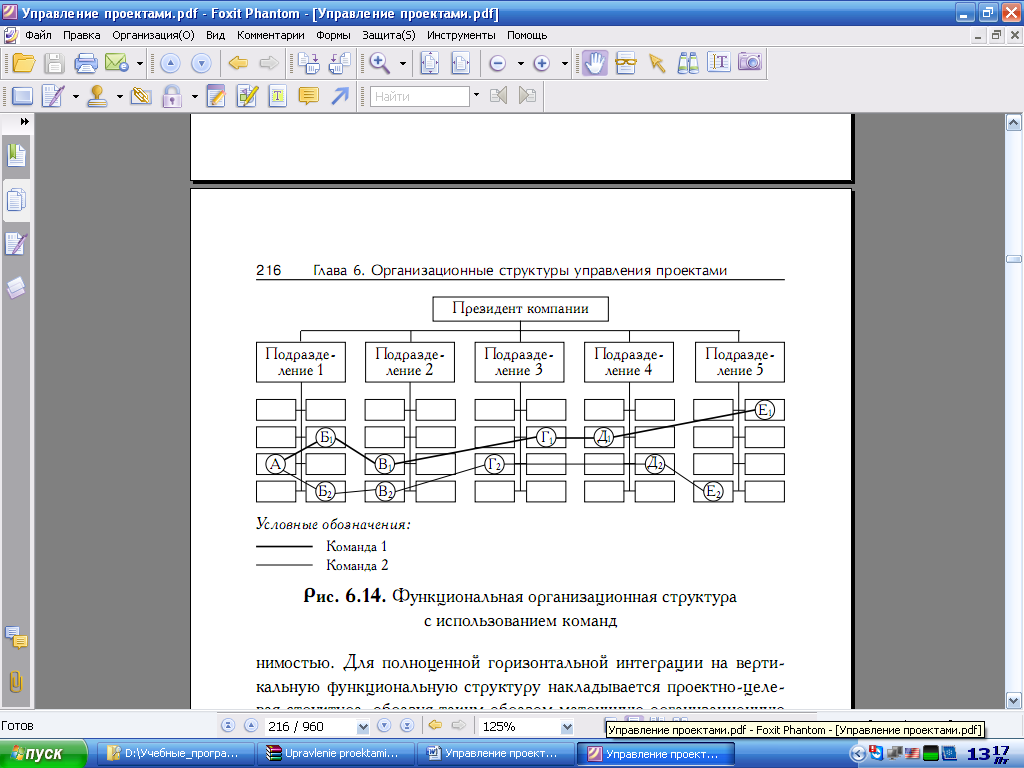Image resolution: width=1024 pixels, height=768 pixels.
Task: Select the Hand tool
Action: 594,63
